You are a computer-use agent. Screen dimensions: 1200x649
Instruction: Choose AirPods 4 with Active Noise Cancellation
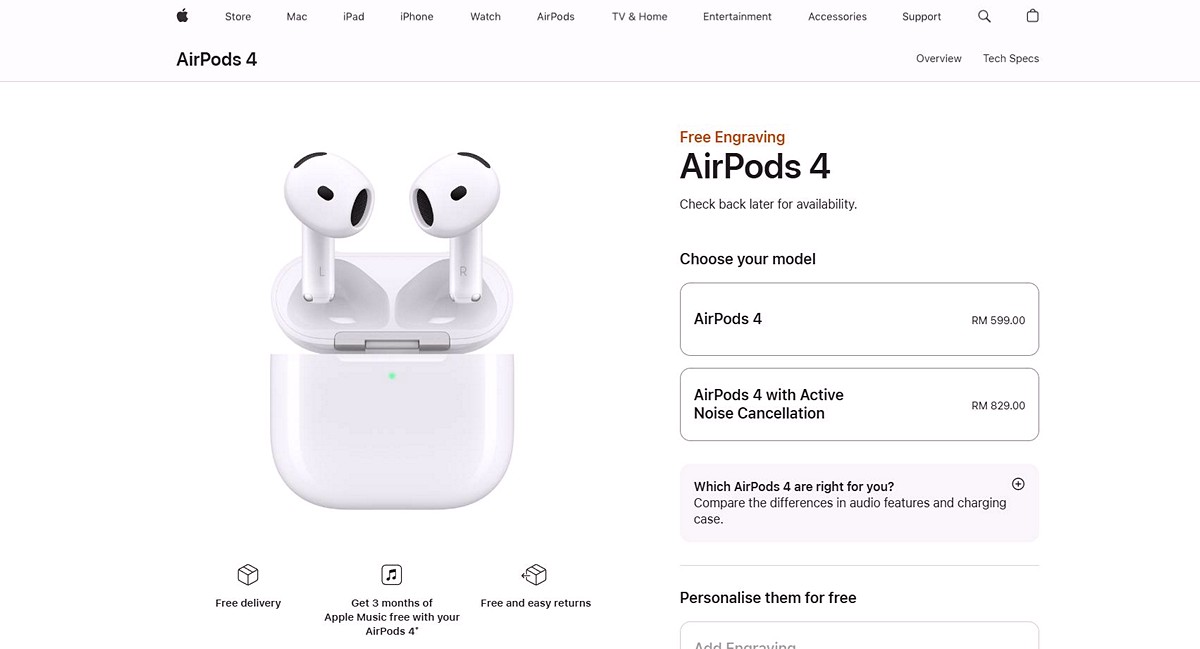point(859,404)
